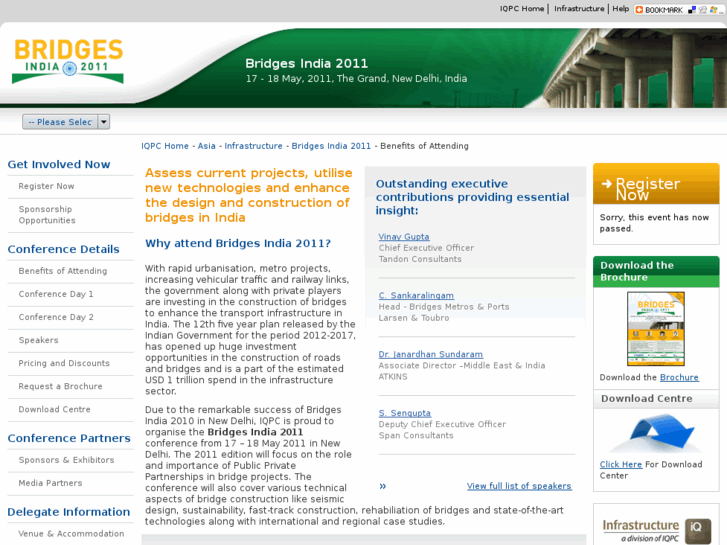Click the Delegate Information heading
The image size is (727, 545).
click(x=69, y=512)
